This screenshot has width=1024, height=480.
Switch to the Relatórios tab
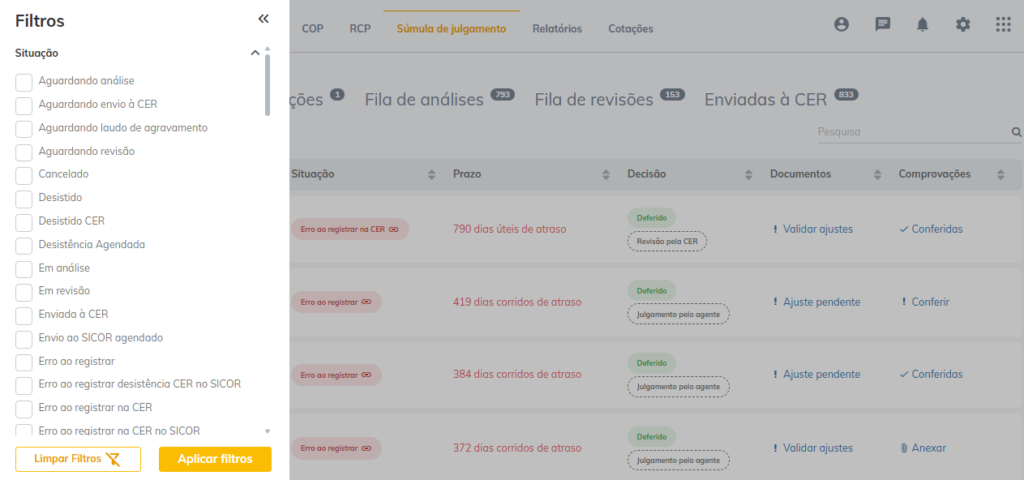click(556, 29)
